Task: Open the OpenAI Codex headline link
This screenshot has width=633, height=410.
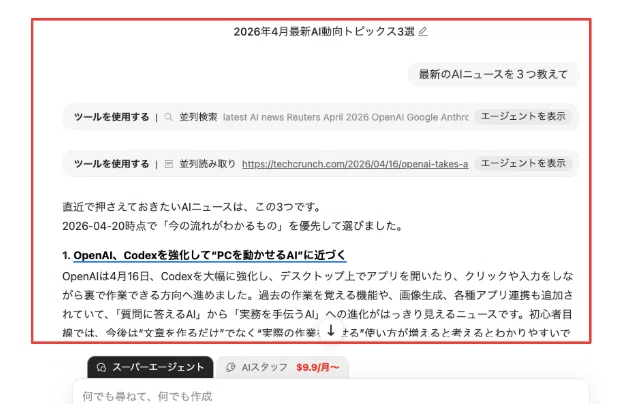Action: [x=210, y=255]
